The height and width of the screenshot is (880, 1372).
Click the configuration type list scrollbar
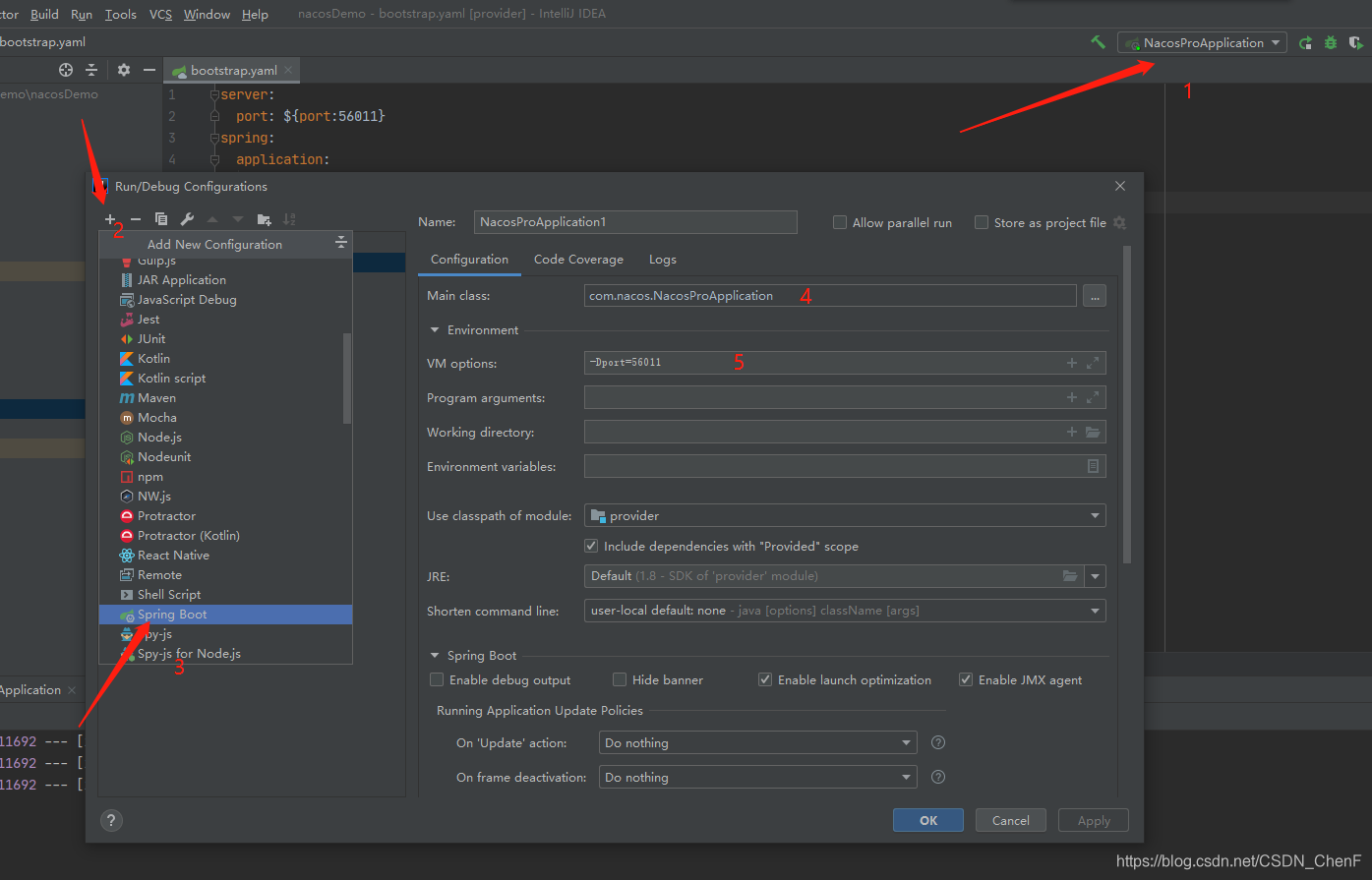347,379
